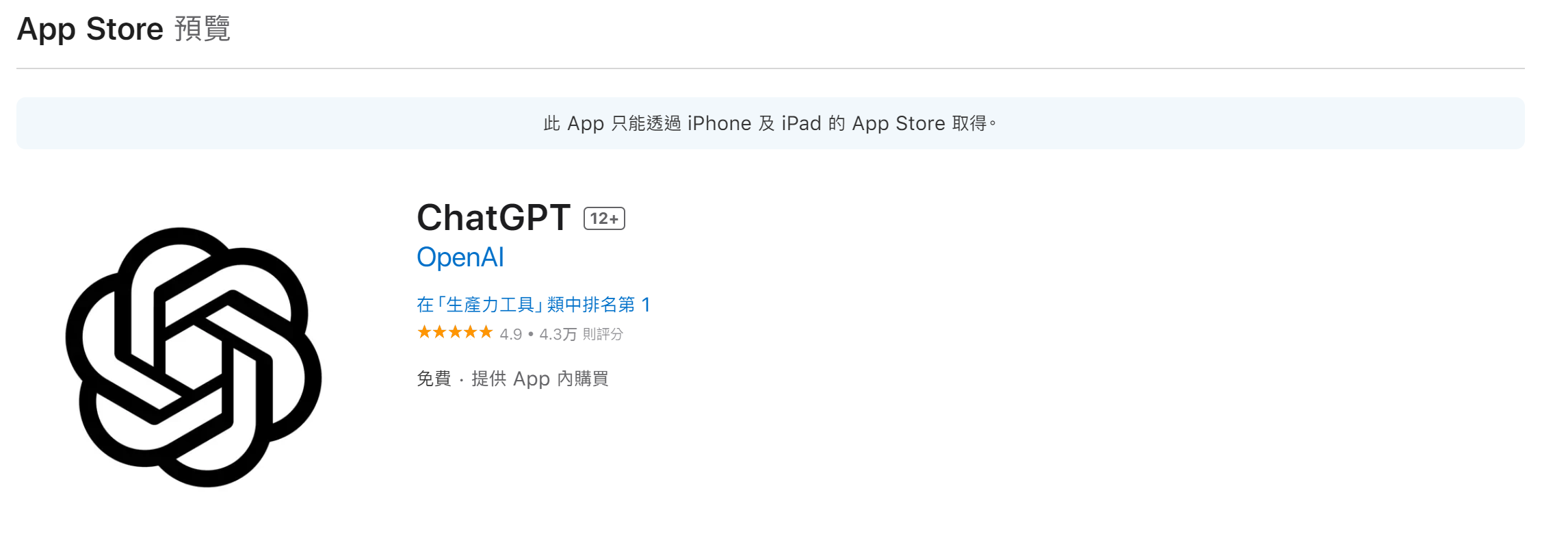Screen dimensions: 1568x545
Task: Click the 4.3万 則評分 ratings count
Action: click(x=581, y=334)
